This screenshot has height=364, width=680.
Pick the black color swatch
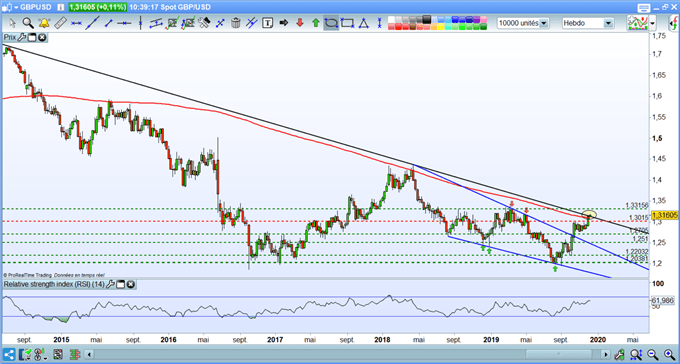(x=427, y=20)
